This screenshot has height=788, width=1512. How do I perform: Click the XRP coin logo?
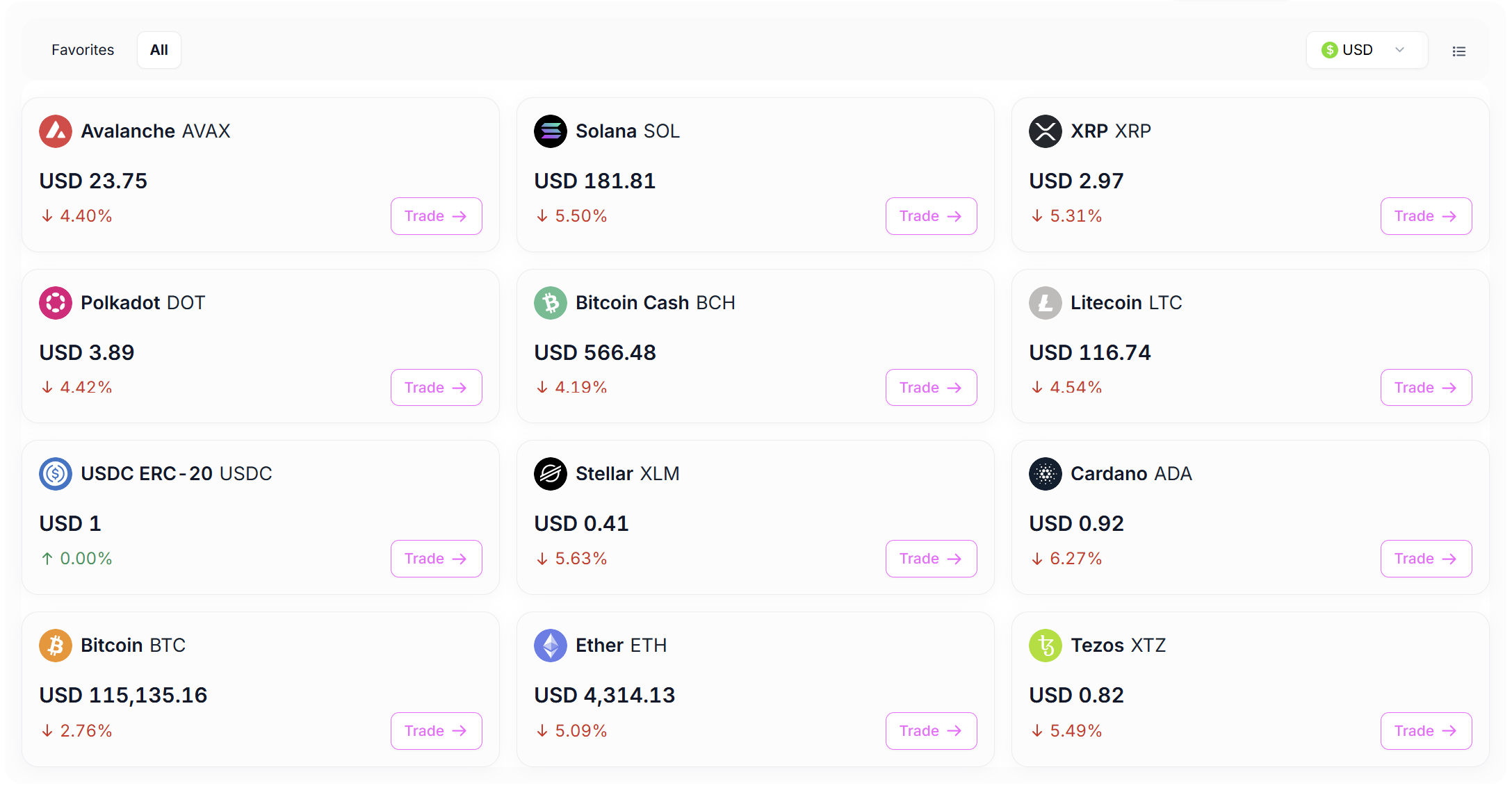(1046, 131)
